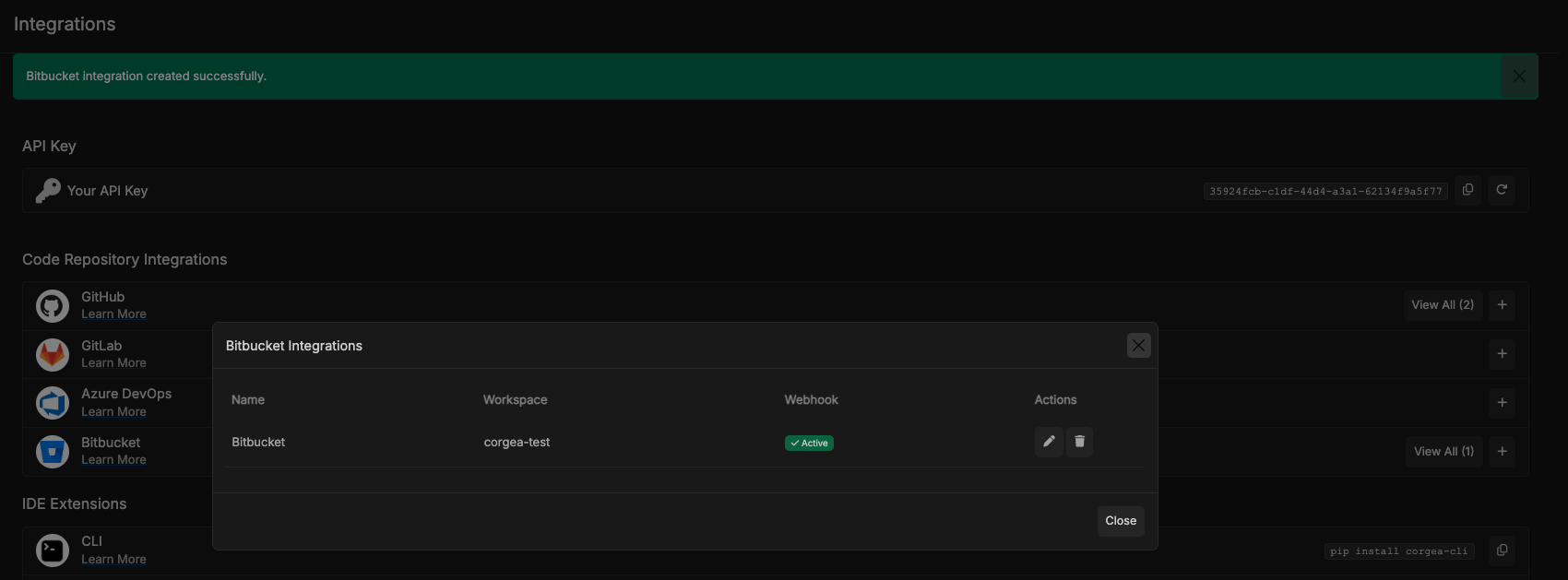Viewport: 1568px width, 580px height.
Task: Click the Bitbucket logo icon
Action: point(53,452)
